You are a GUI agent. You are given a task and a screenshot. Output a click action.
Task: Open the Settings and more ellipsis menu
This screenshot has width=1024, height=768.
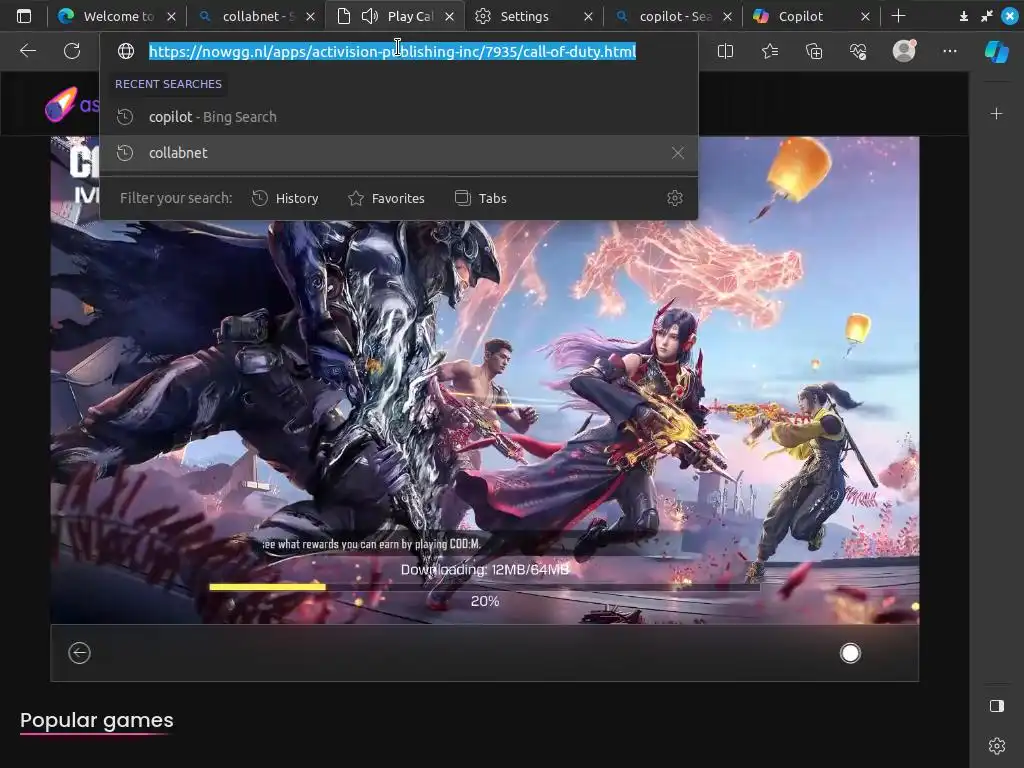coord(950,51)
